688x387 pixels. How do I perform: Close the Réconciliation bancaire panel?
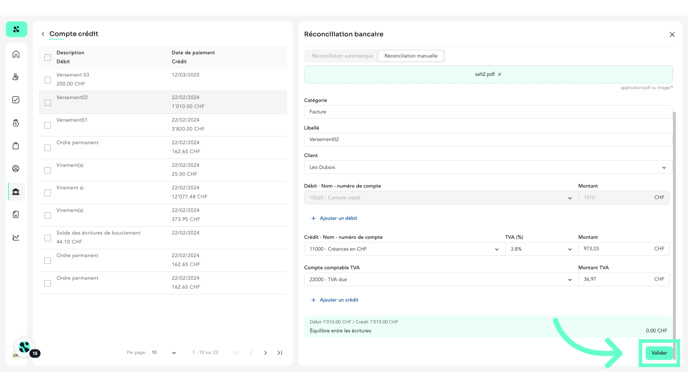[672, 34]
